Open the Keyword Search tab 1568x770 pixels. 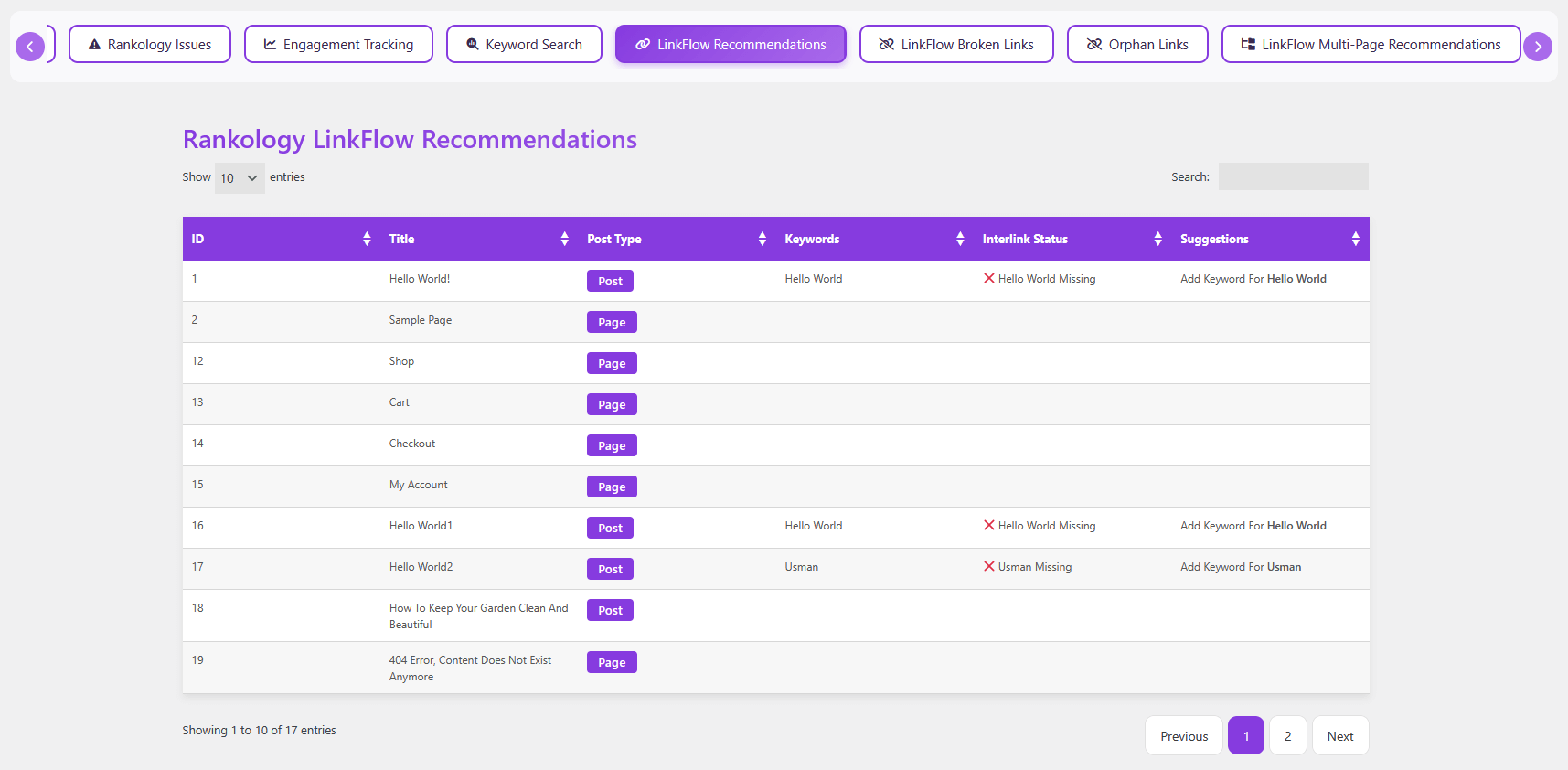[x=524, y=45]
